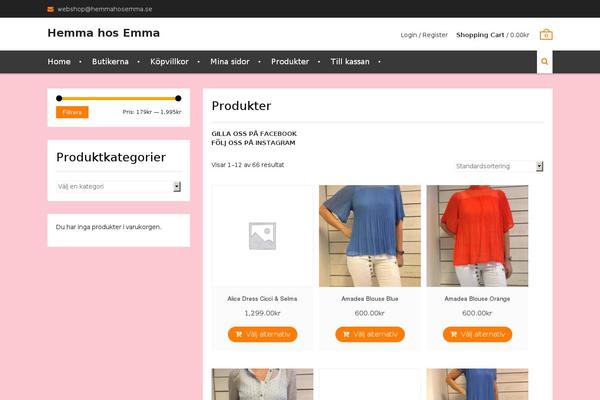Click Du har inga produkter i varukorgen text
600x400 pixels.
point(109,227)
